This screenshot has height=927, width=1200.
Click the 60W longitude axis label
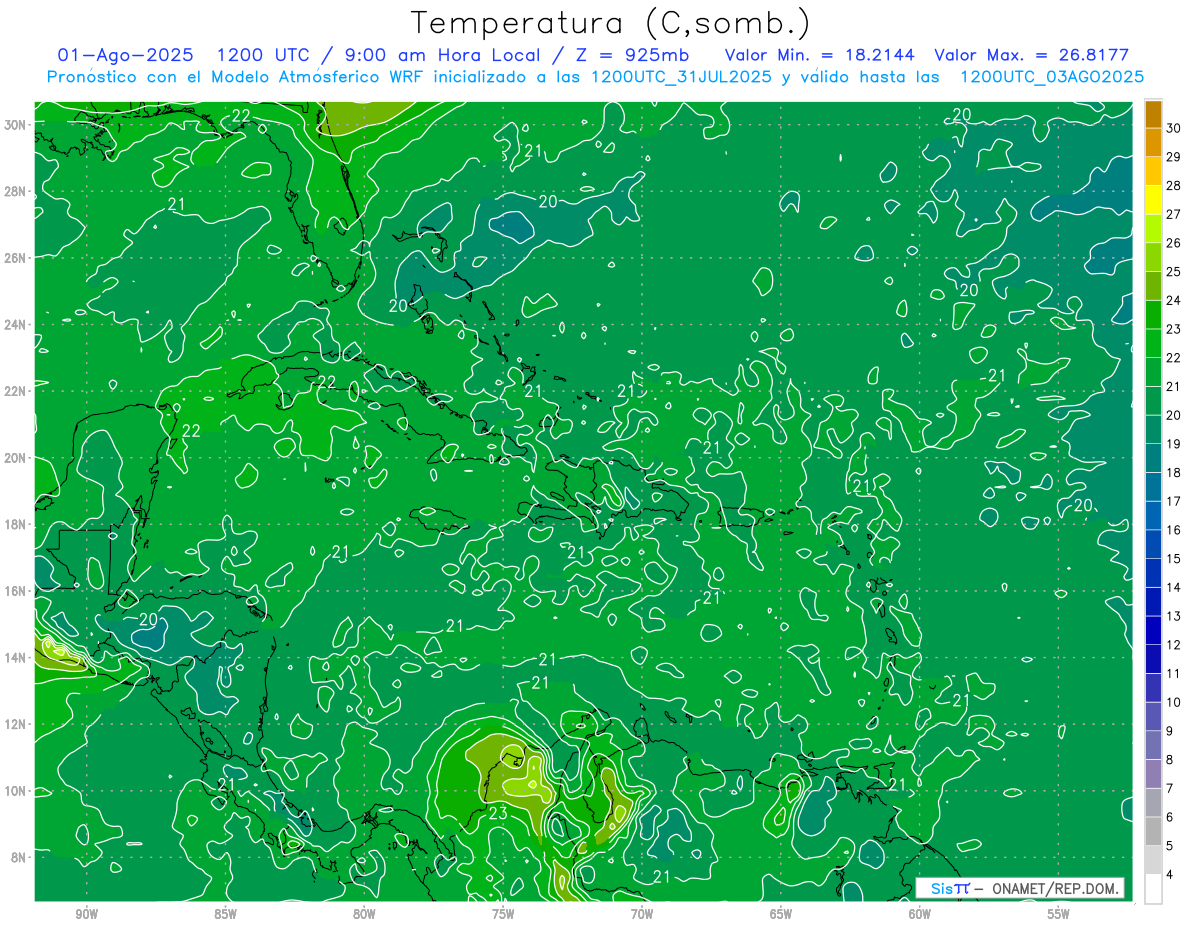coord(920,914)
